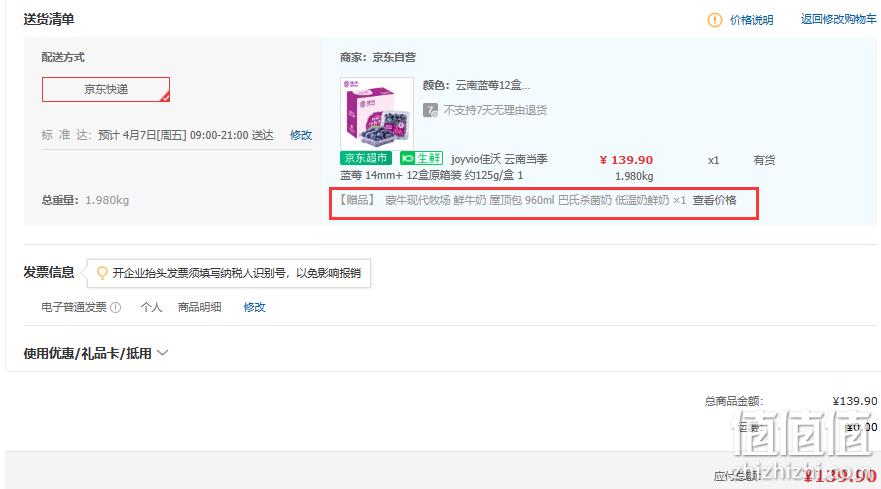Click the orange price explanation warning icon
881x489 pixels.
coord(714,20)
